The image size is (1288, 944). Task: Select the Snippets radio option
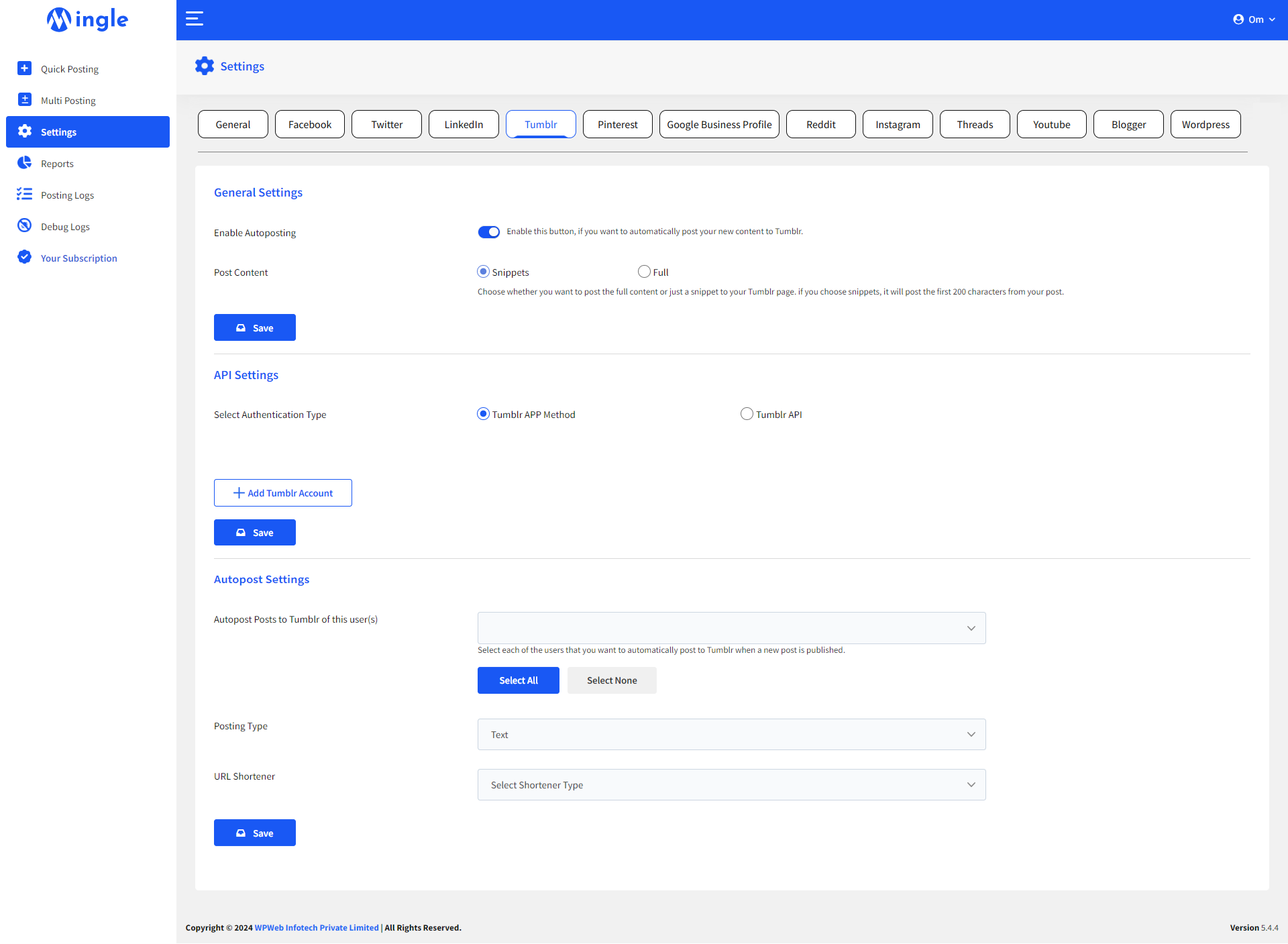483,272
